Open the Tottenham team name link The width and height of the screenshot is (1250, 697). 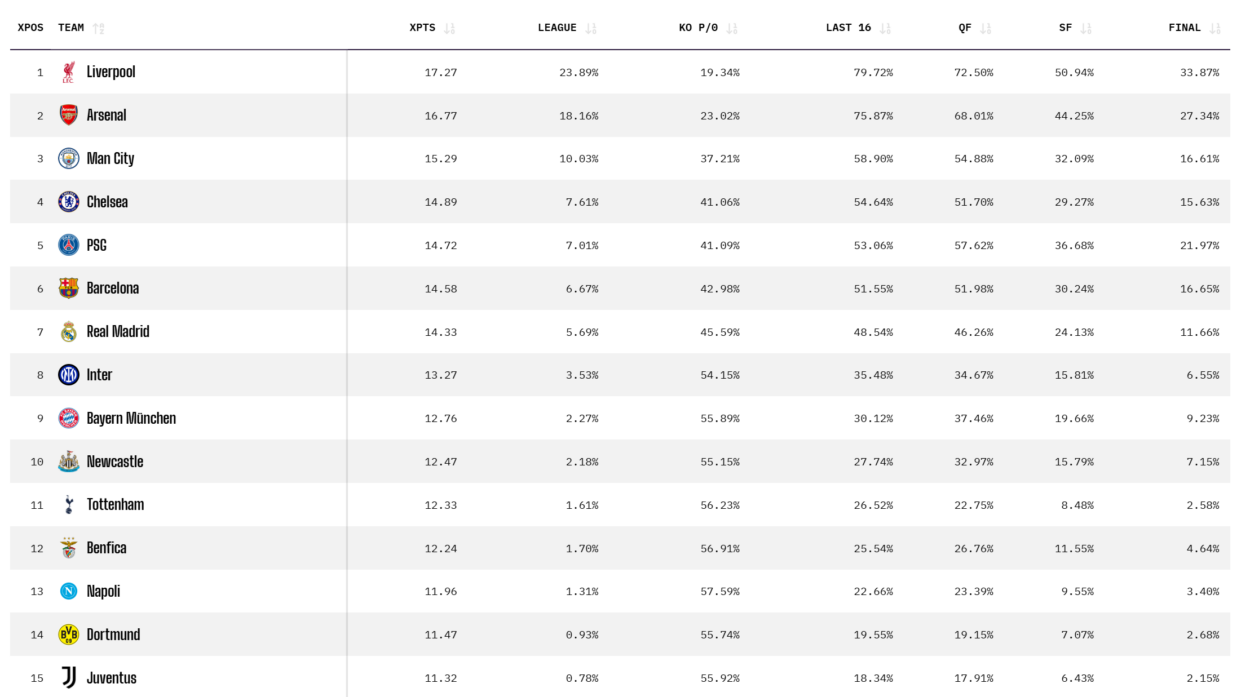tap(115, 505)
